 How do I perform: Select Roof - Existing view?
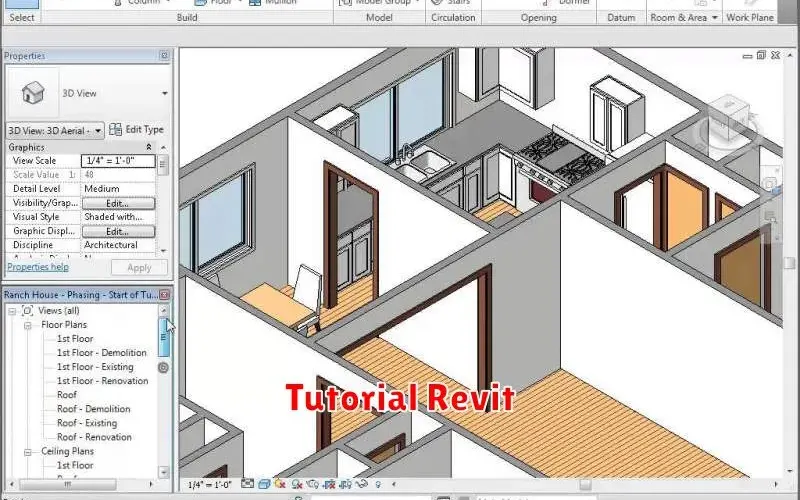click(x=87, y=423)
